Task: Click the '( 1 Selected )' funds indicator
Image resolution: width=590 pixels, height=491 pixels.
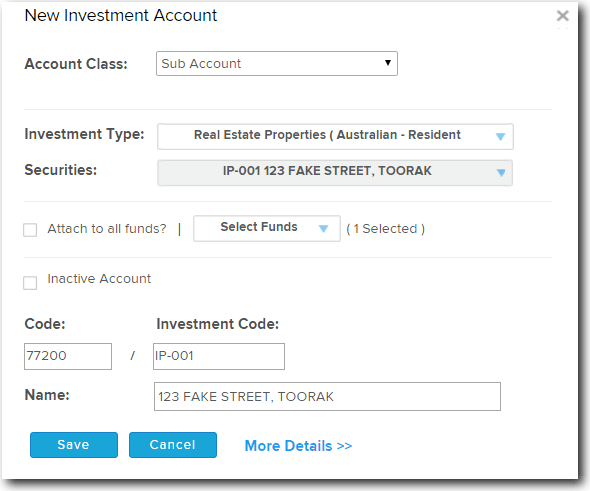Action: (385, 229)
